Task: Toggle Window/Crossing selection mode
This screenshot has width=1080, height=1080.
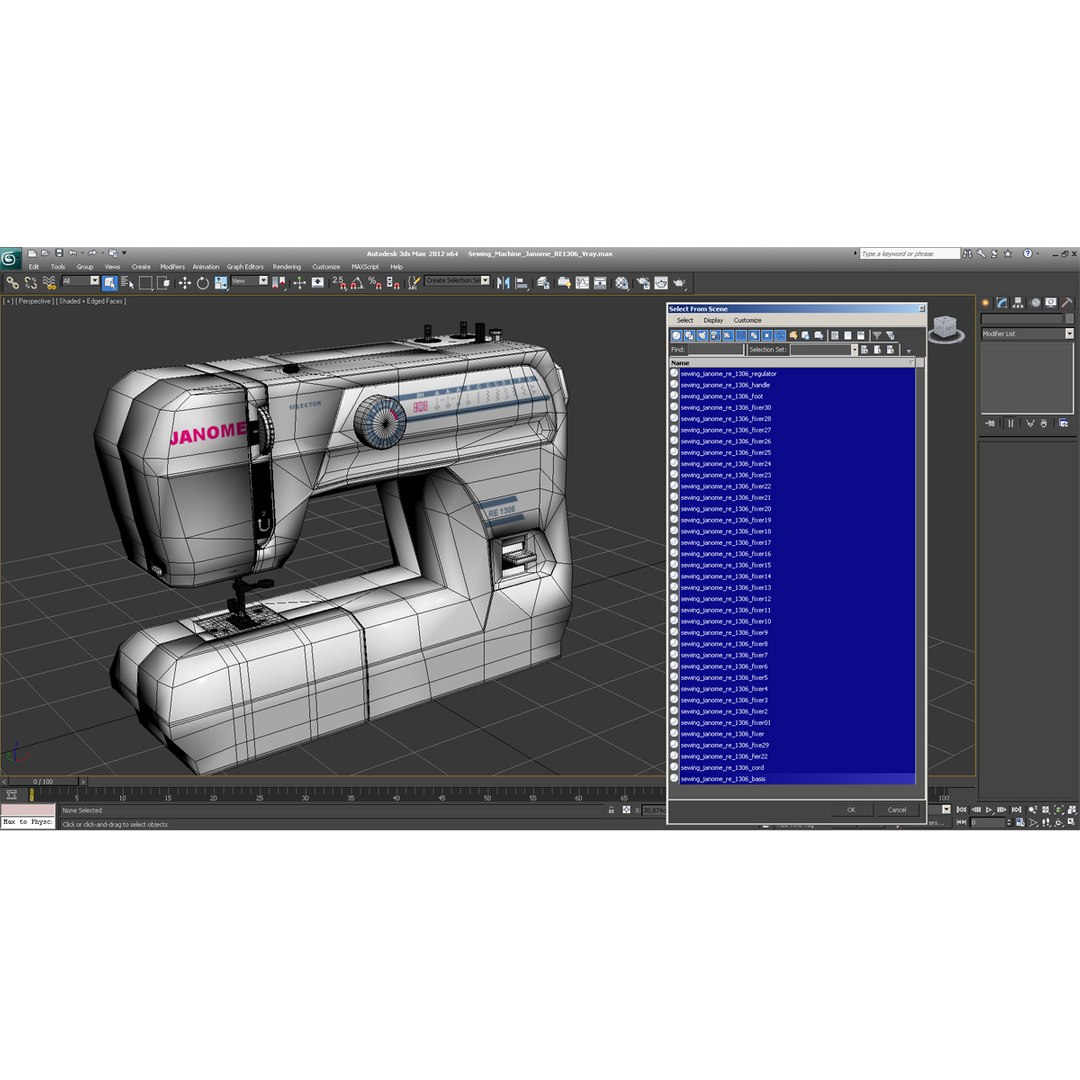Action: coord(163,282)
